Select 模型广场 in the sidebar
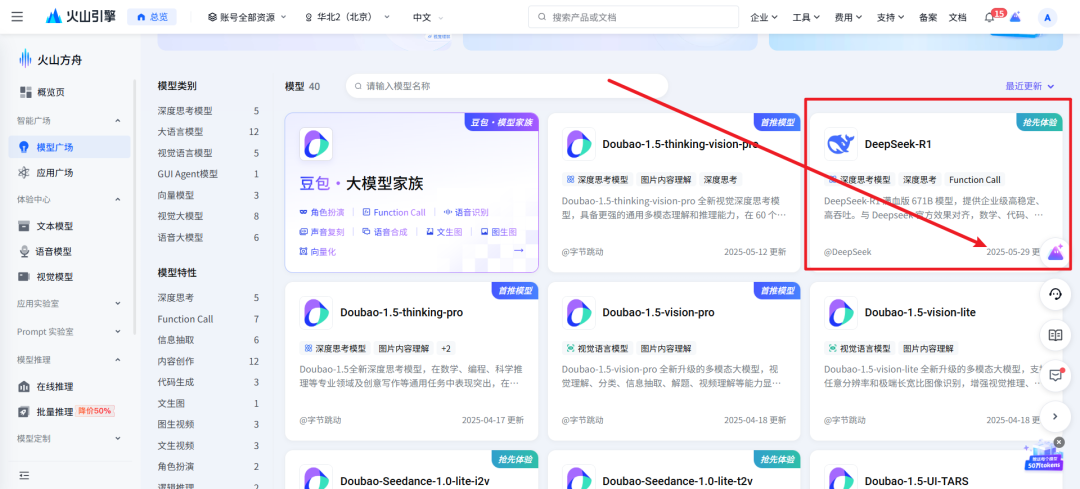Screen dimensions: 1080x489 point(70,147)
